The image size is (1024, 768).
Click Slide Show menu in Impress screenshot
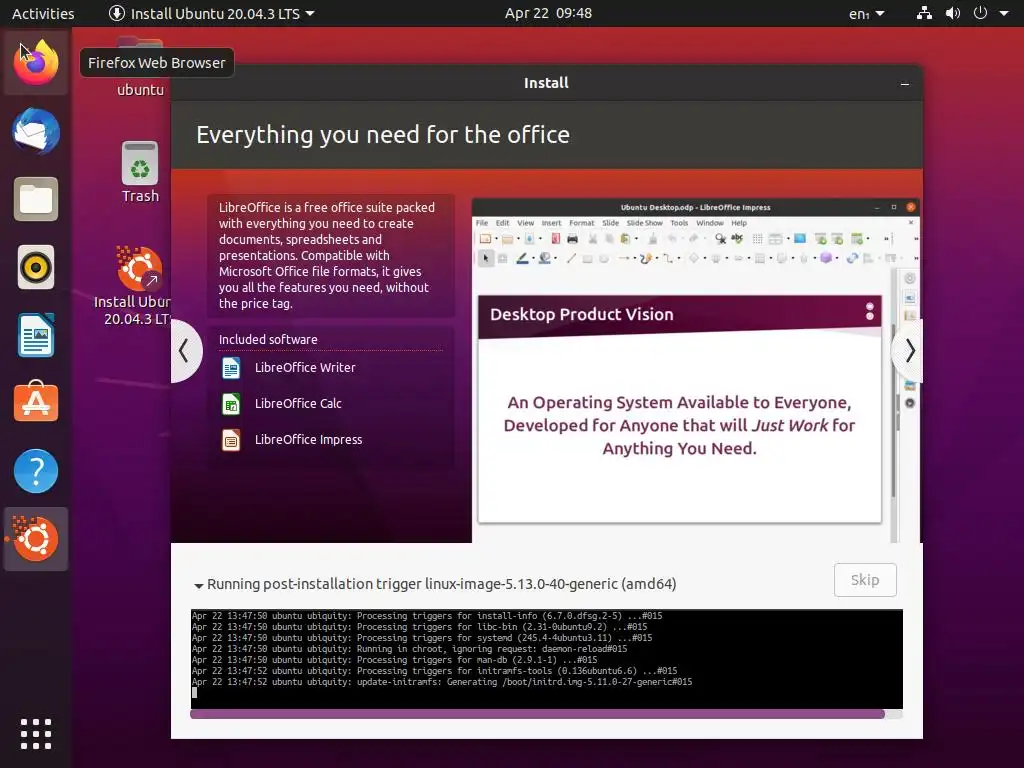click(x=645, y=223)
